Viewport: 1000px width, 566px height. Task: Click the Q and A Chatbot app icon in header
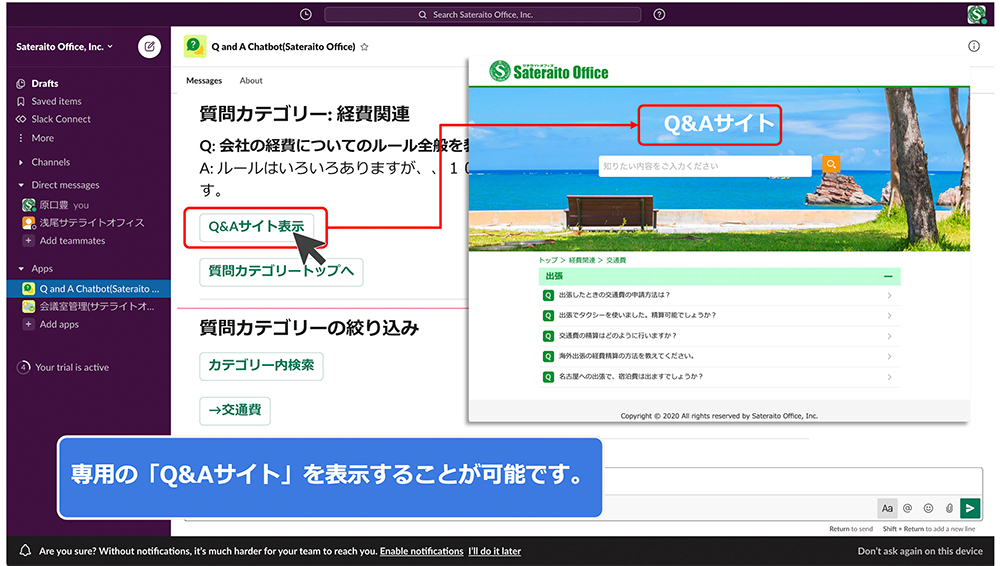pos(195,46)
